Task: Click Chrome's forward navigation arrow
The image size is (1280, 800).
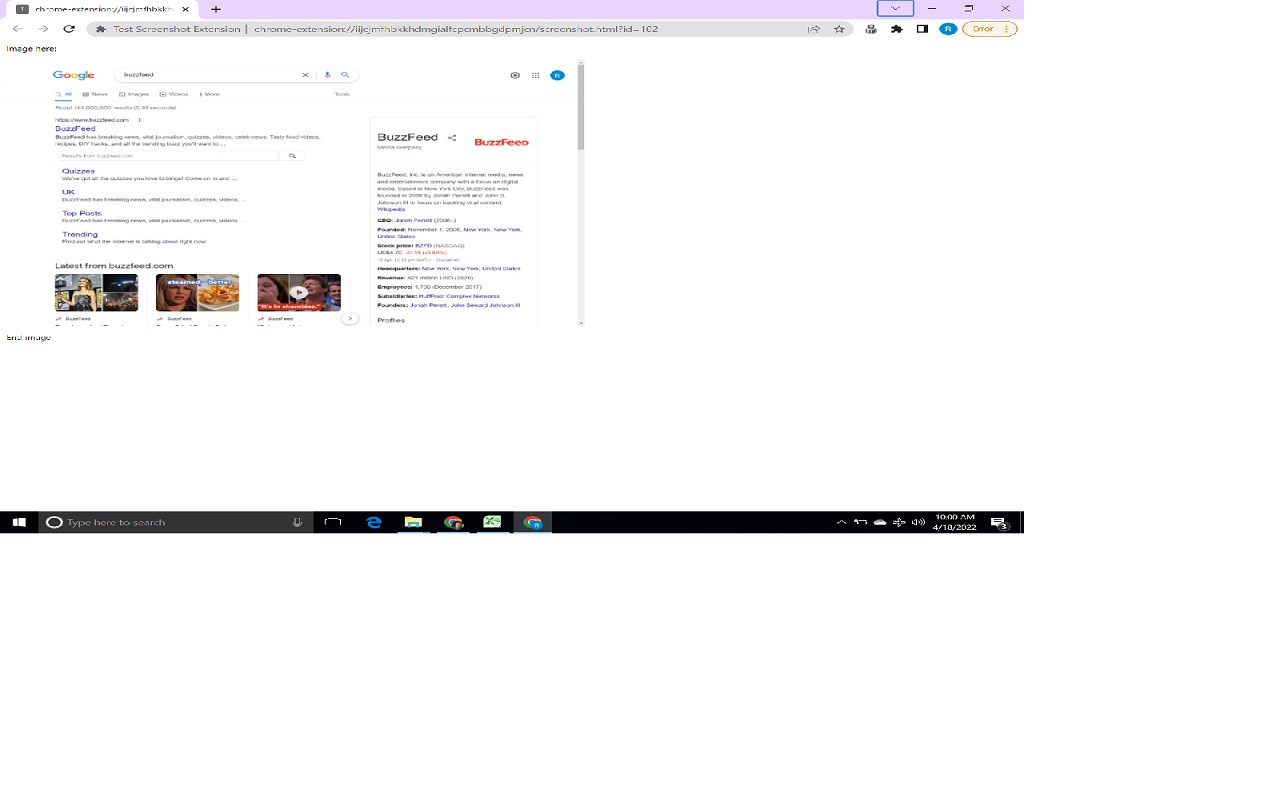Action: 43,29
